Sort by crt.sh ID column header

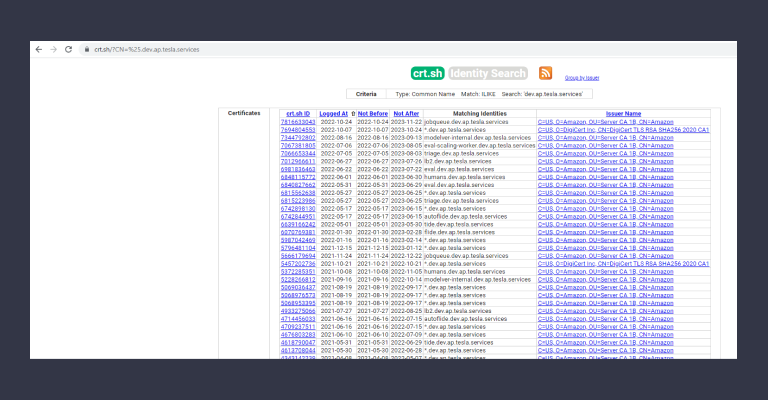click(298, 114)
